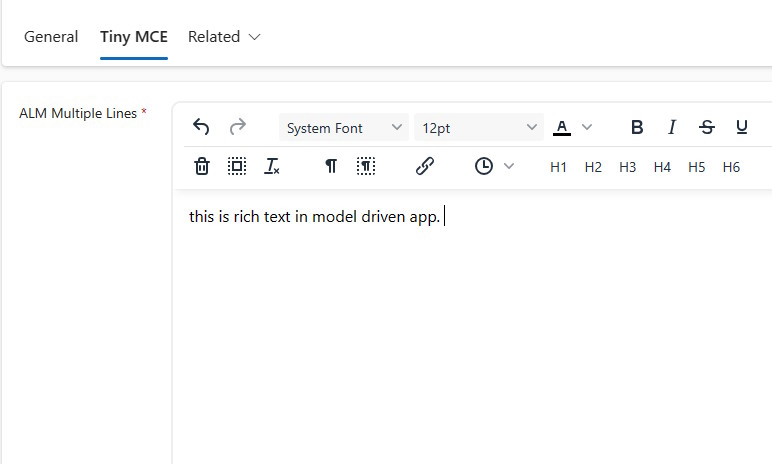The image size is (772, 464).
Task: Select the Tiny MCE tab
Action: coord(134,37)
